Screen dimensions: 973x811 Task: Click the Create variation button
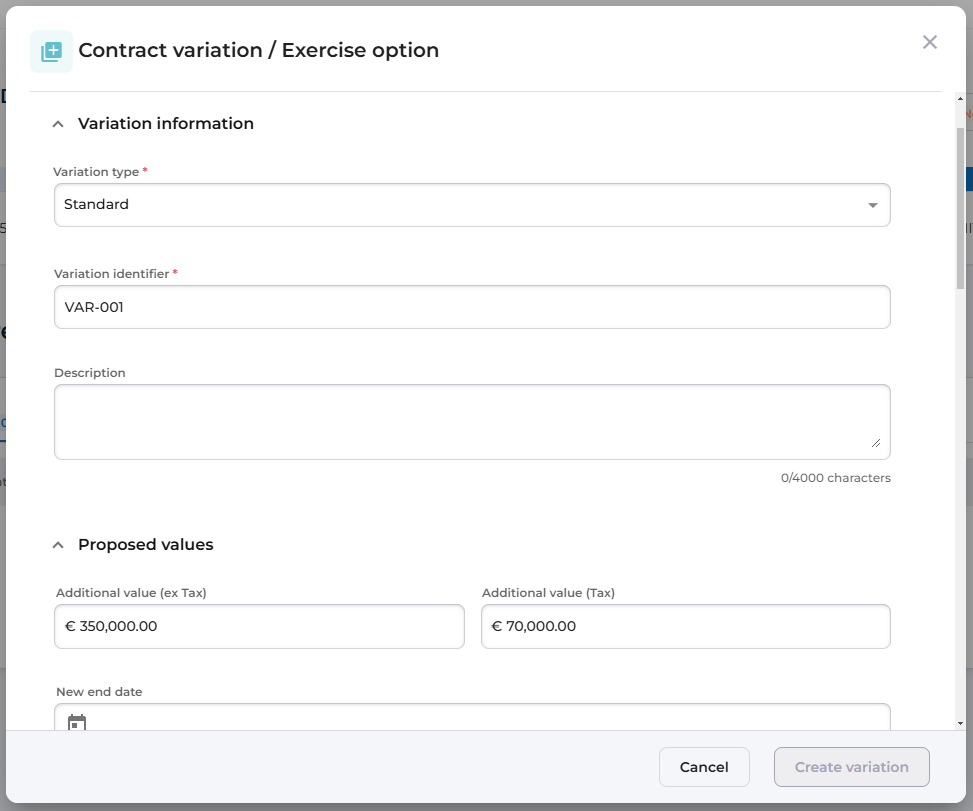[852, 767]
